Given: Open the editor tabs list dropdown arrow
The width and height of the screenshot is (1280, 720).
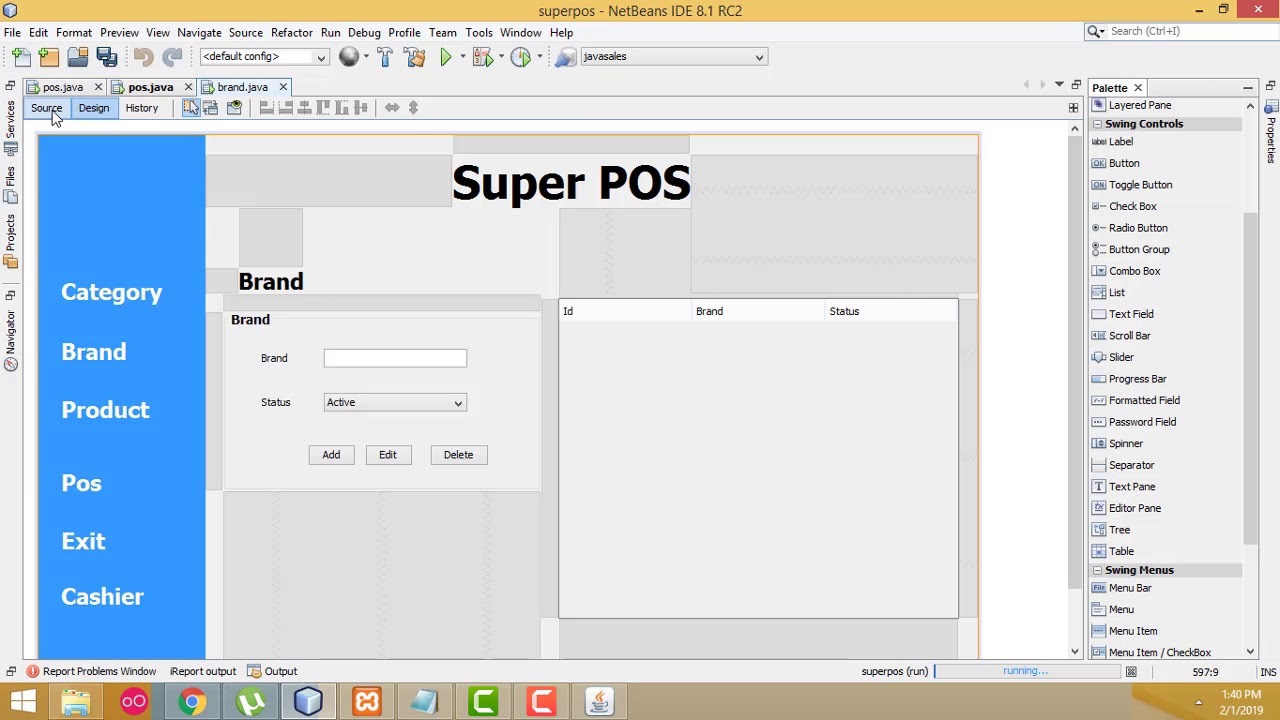Looking at the screenshot, I should click(1059, 85).
